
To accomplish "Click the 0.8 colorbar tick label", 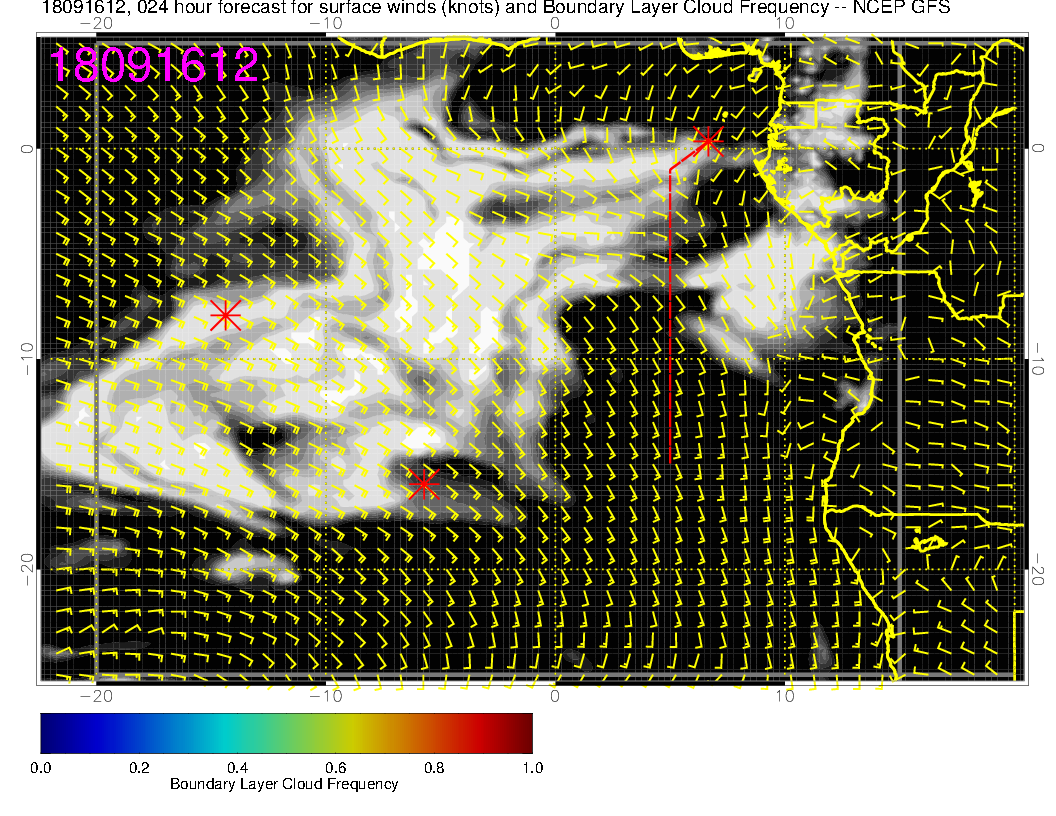I will tap(434, 767).
